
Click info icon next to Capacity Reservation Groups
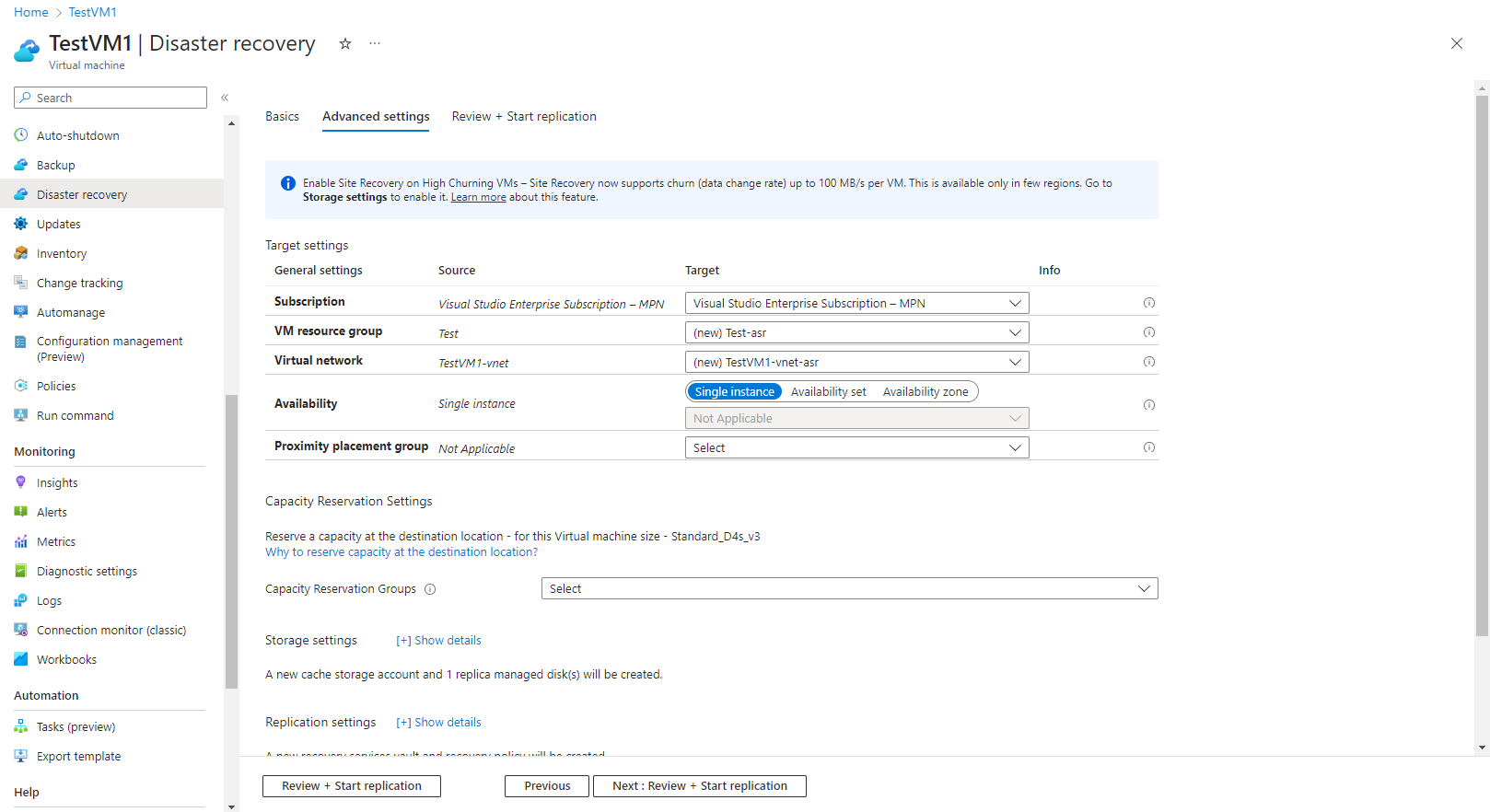pyautogui.click(x=430, y=589)
